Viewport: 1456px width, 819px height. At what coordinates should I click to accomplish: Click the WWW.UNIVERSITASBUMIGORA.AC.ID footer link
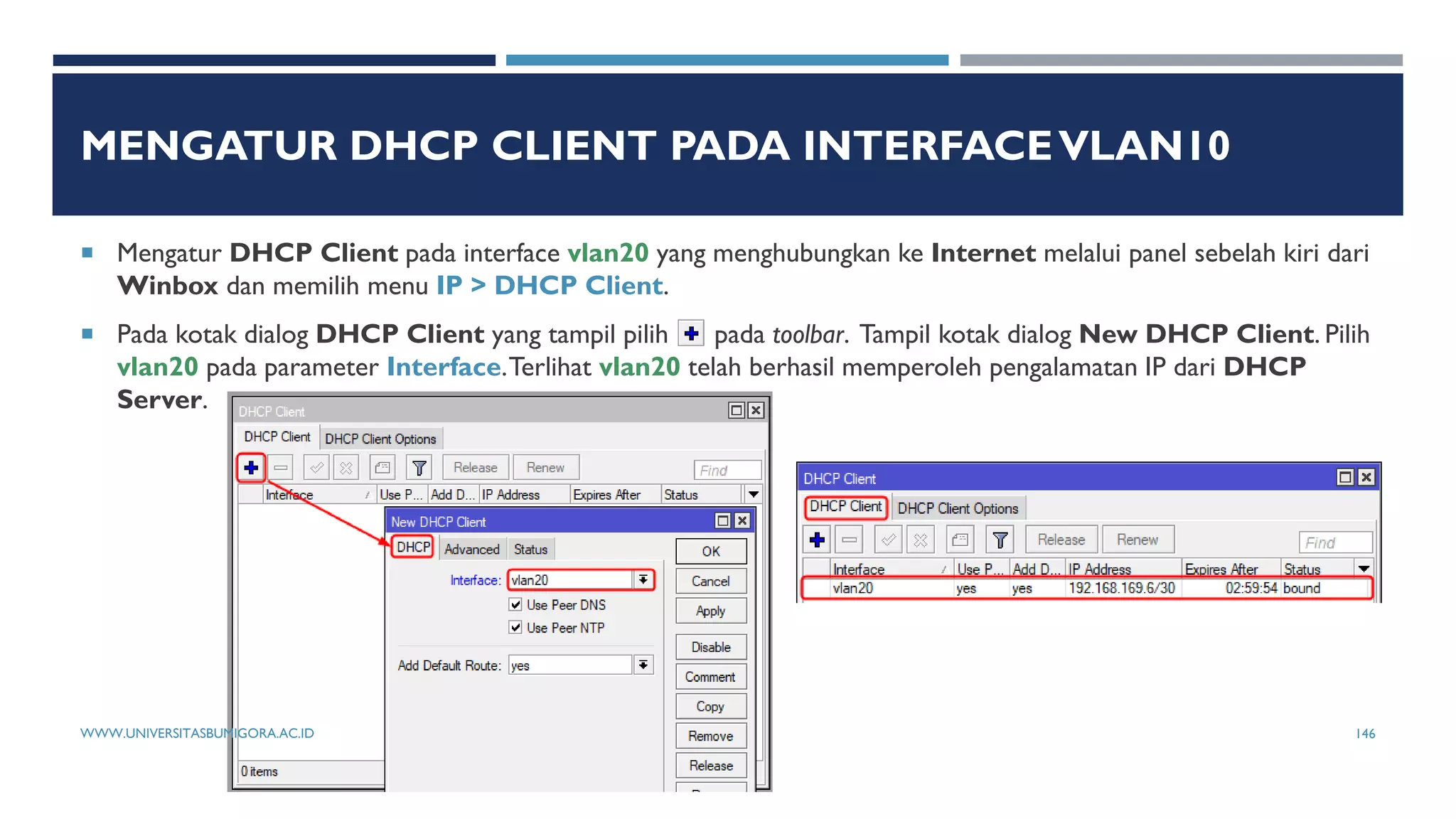pyautogui.click(x=197, y=733)
